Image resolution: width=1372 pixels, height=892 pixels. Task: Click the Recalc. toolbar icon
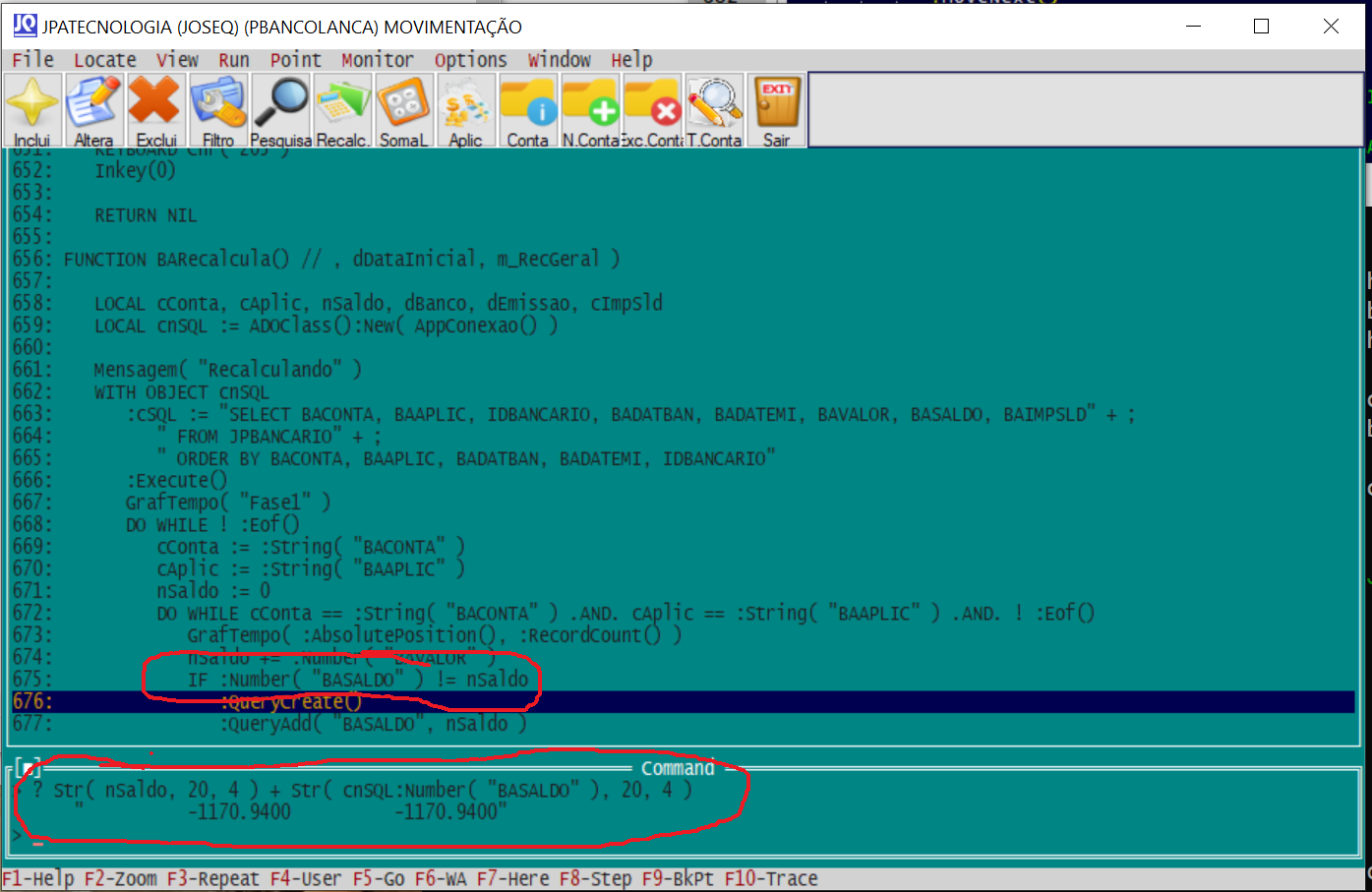tap(342, 111)
